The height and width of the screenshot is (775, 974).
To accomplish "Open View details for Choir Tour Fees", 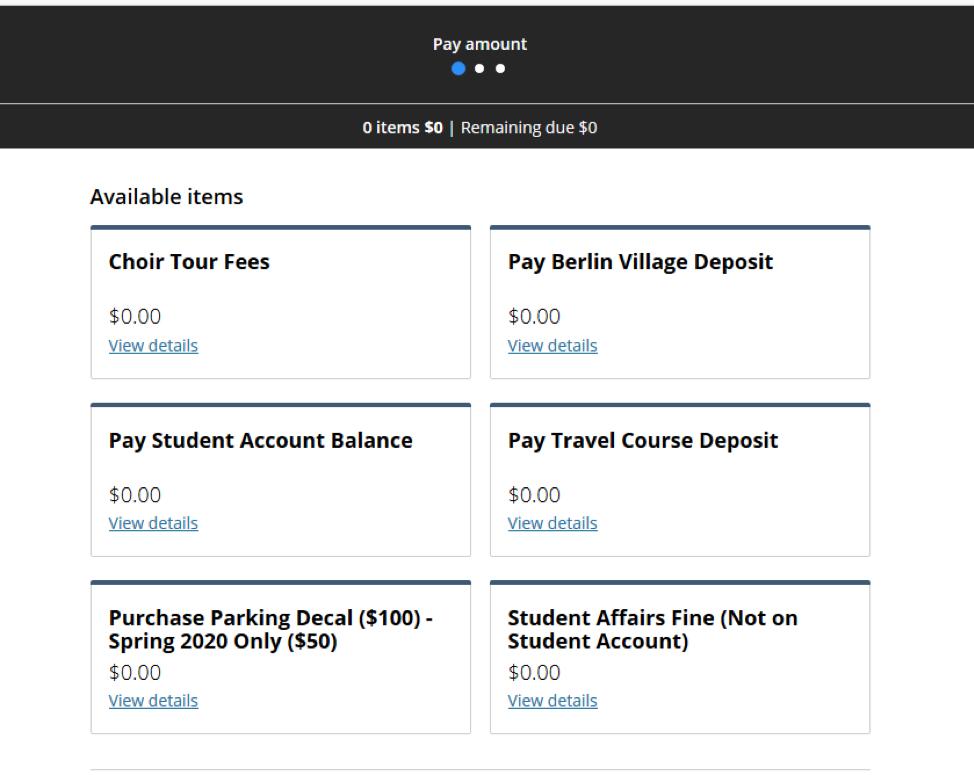I will 153,346.
